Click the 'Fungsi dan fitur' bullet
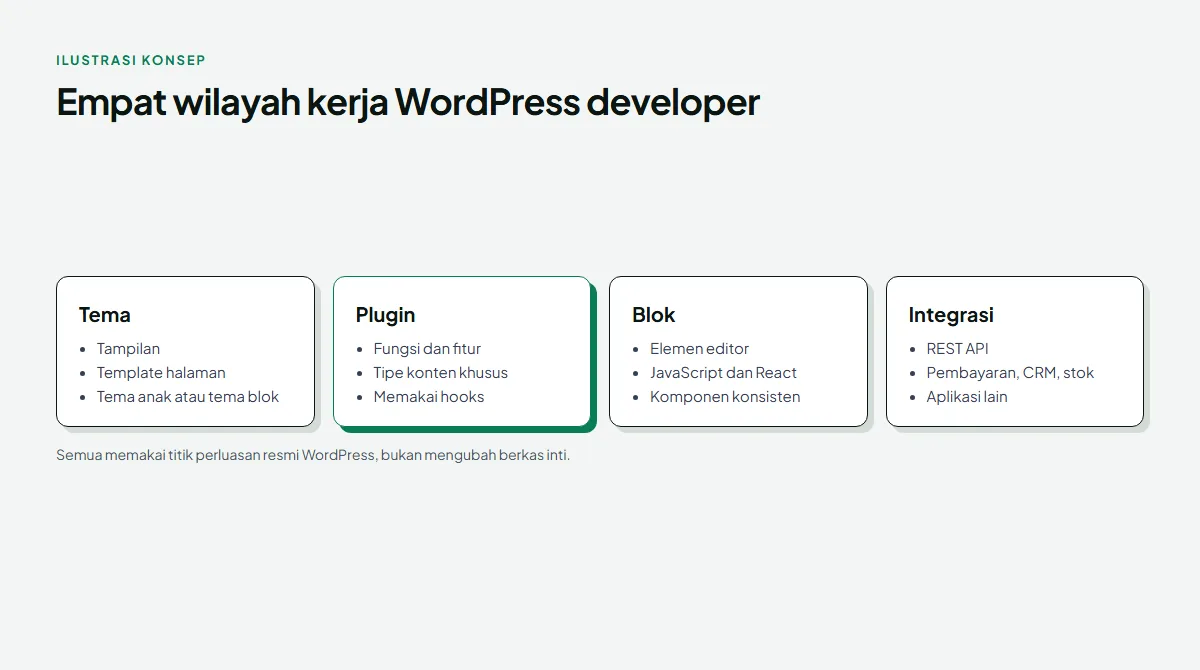 pos(427,349)
